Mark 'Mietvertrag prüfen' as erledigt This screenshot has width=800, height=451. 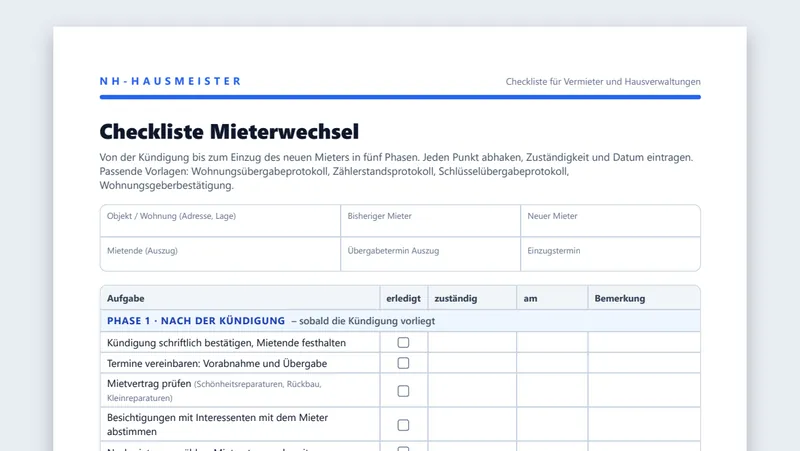tap(403, 391)
